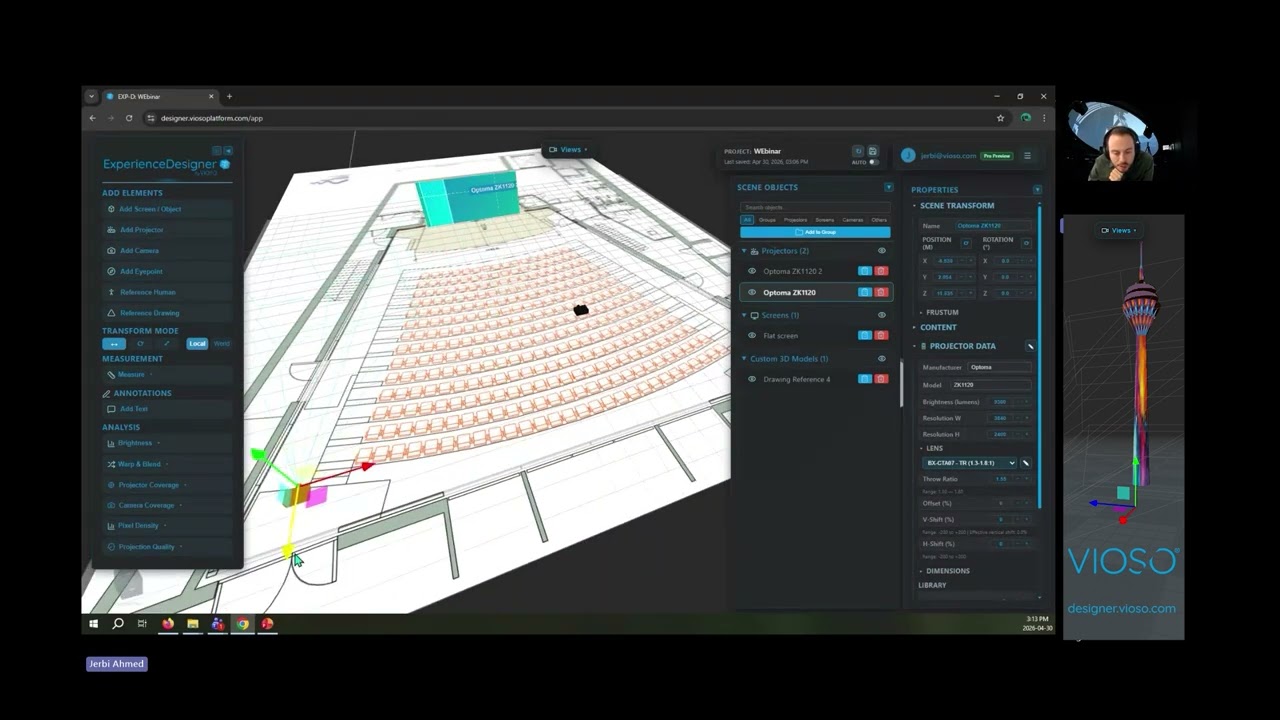Select the scale transform mode icon
1280x720 pixels.
coord(166,344)
